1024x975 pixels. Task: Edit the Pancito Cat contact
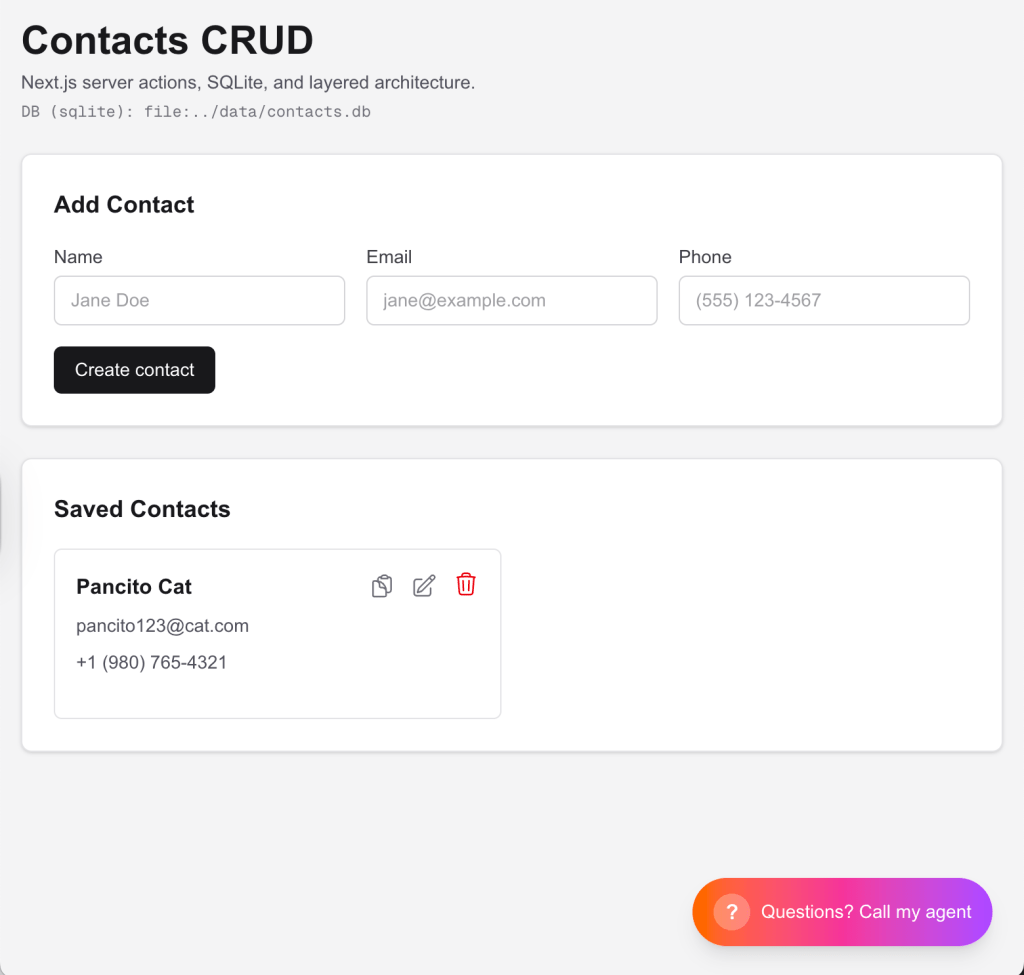[424, 586]
